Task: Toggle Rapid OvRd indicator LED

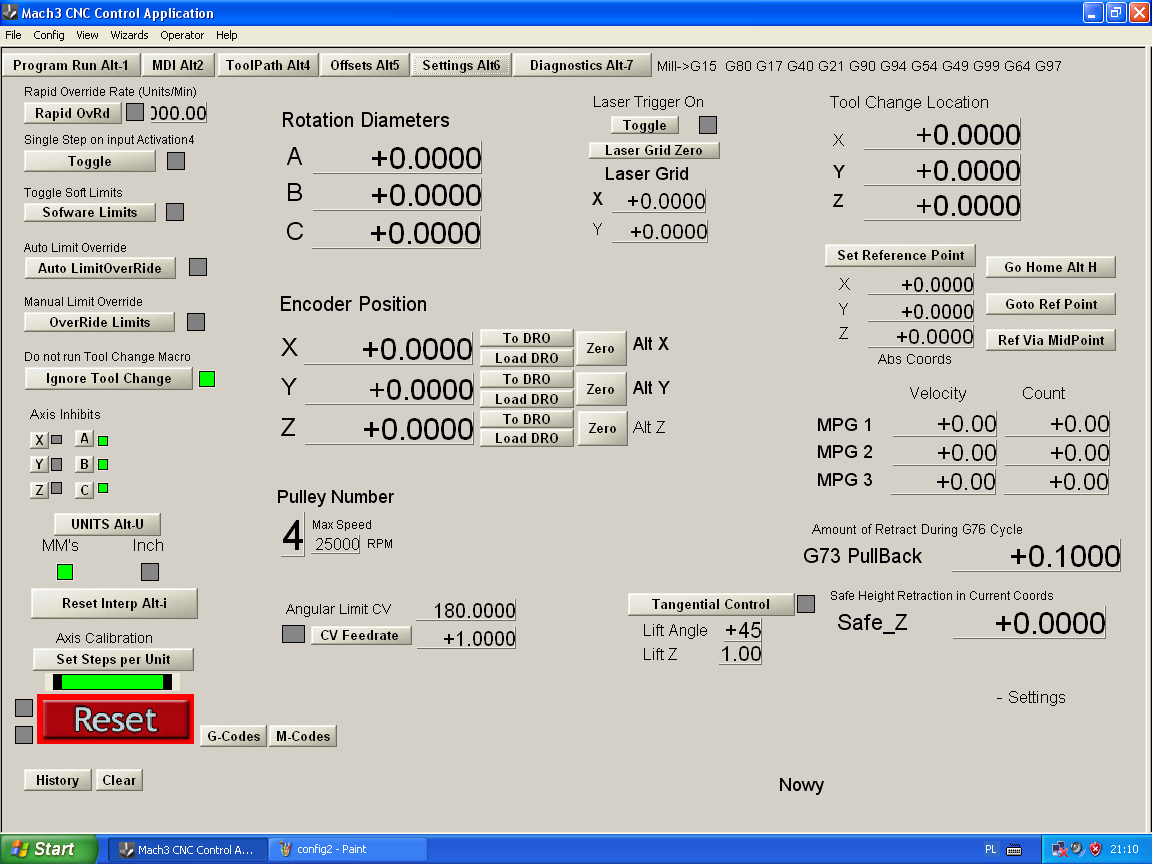Action: (x=135, y=112)
